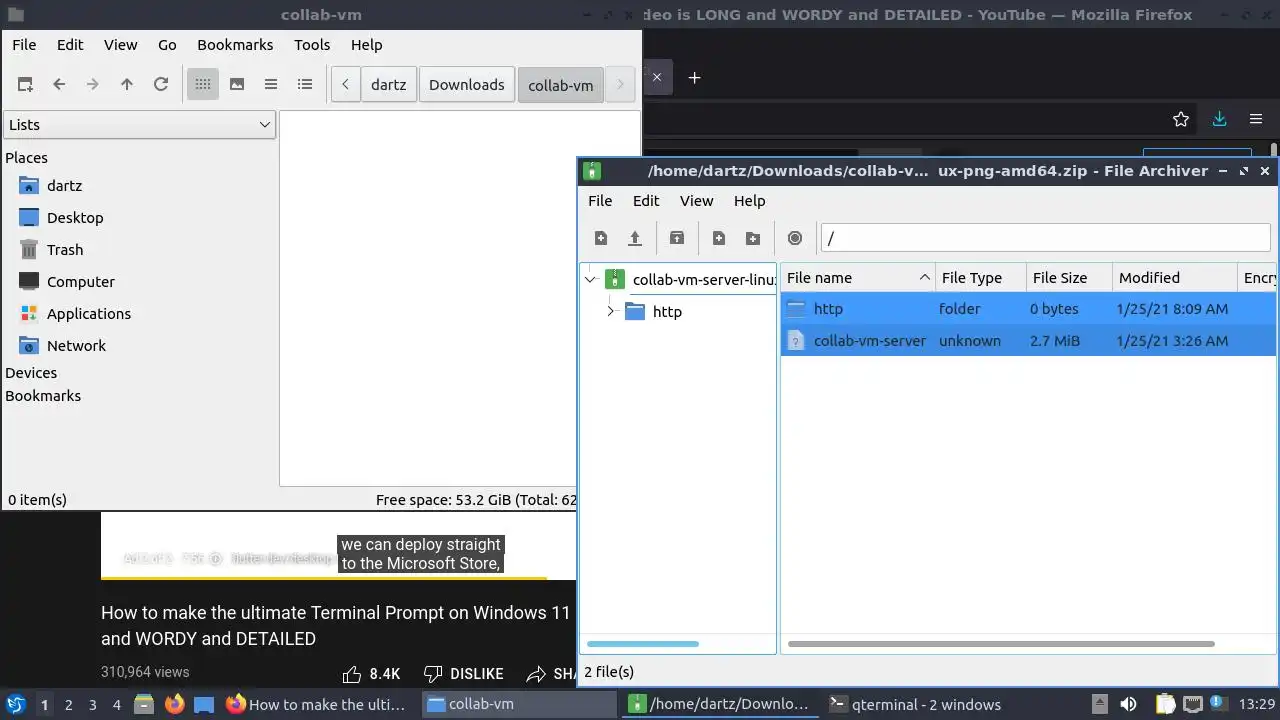Go back in file manager
Screen dimensions: 1280x720
point(59,85)
